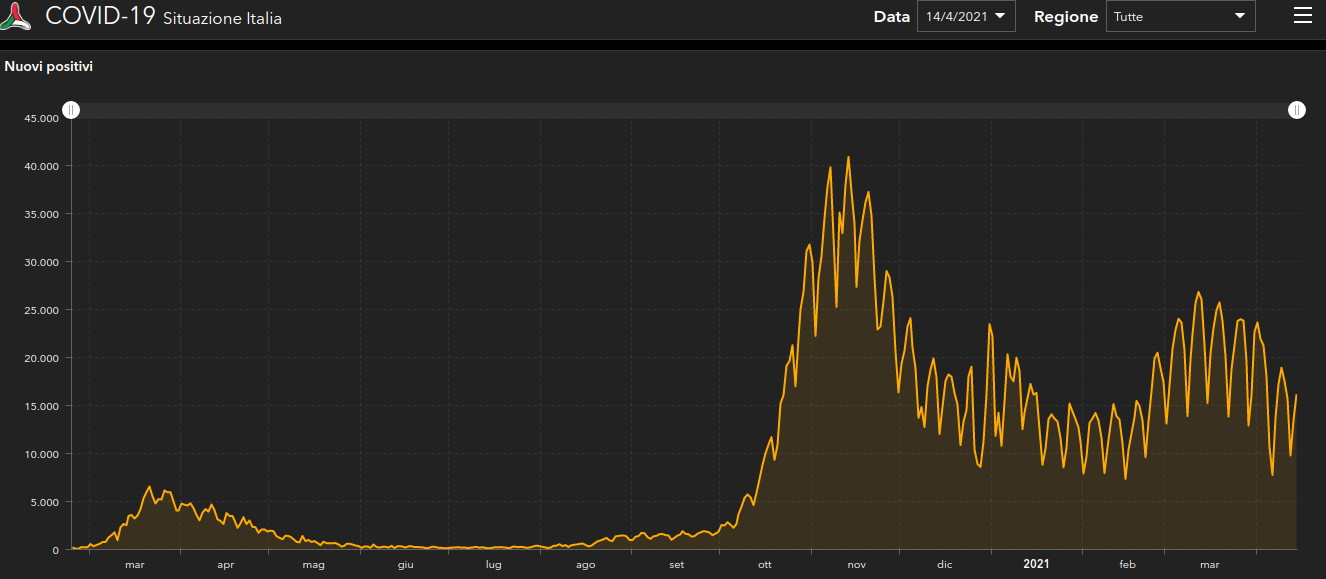Click the March 2020 first-wave peak
The image size is (1326, 579).
pyautogui.click(x=150, y=487)
